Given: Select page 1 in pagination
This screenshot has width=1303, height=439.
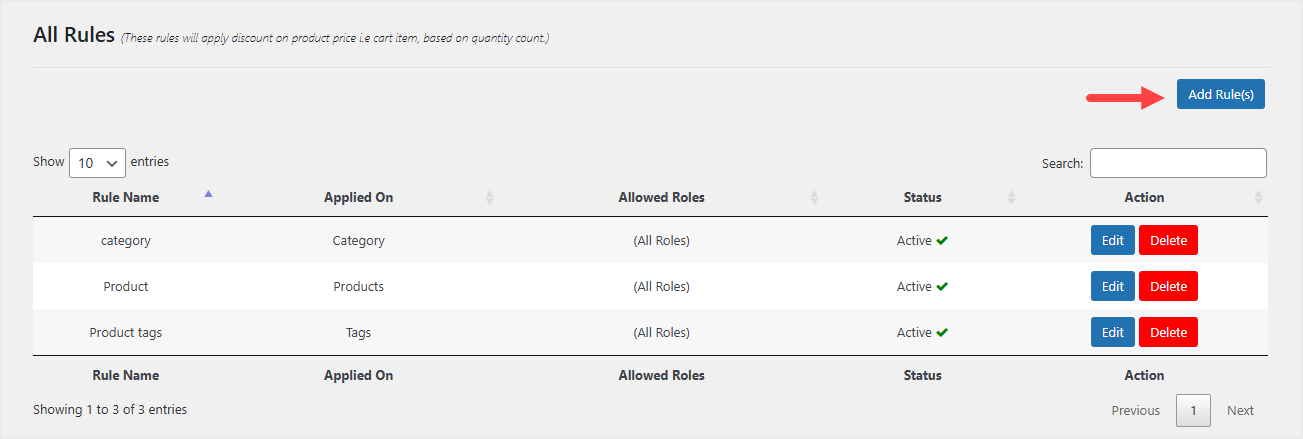Looking at the screenshot, I should [1193, 411].
